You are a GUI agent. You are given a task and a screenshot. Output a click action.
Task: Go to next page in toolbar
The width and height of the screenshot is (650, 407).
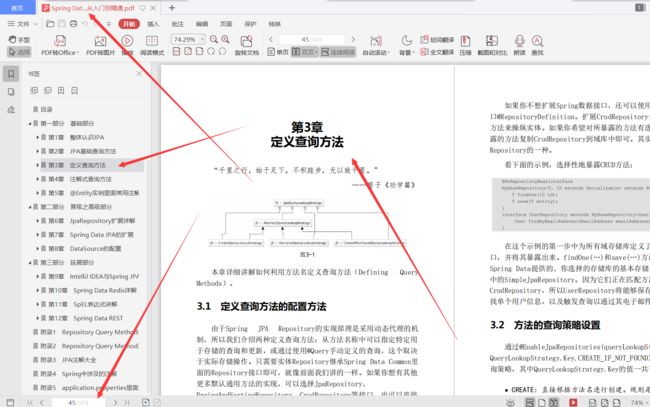pyautogui.click(x=353, y=39)
